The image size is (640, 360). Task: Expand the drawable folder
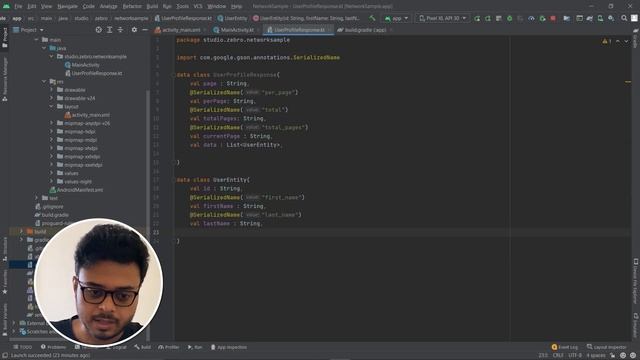coord(51,90)
